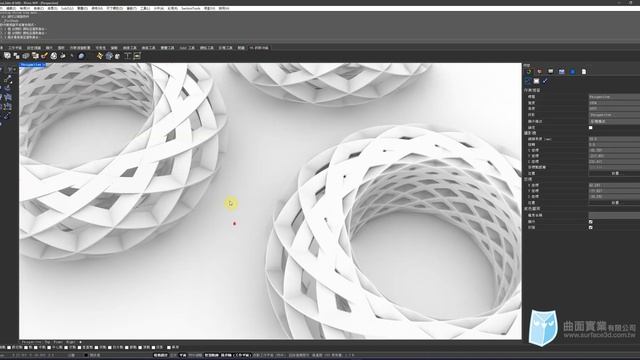Toggle the 中心點 osnap checkbox
This screenshot has height=360, width=640.
click(x=49, y=347)
